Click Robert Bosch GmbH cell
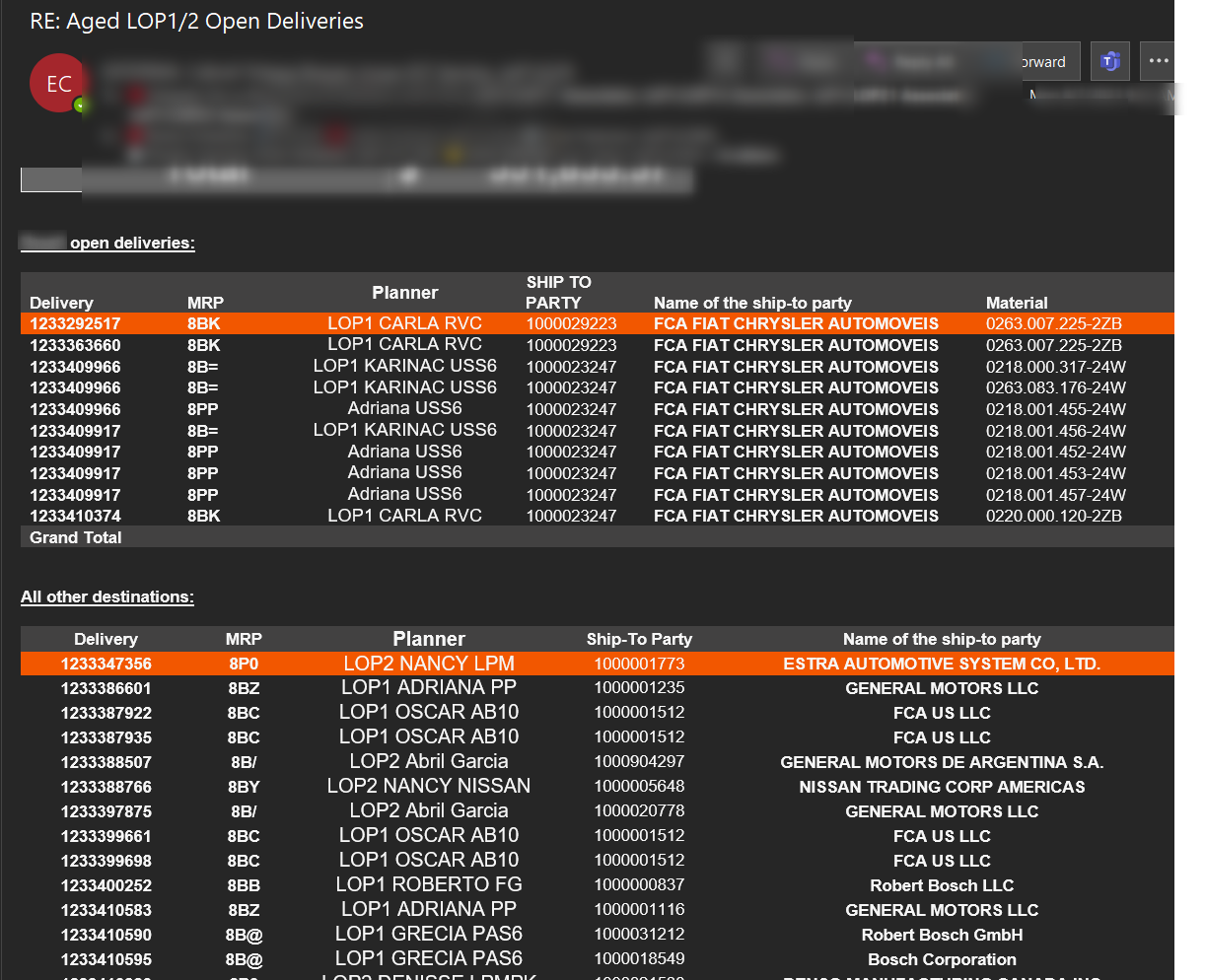 942,935
